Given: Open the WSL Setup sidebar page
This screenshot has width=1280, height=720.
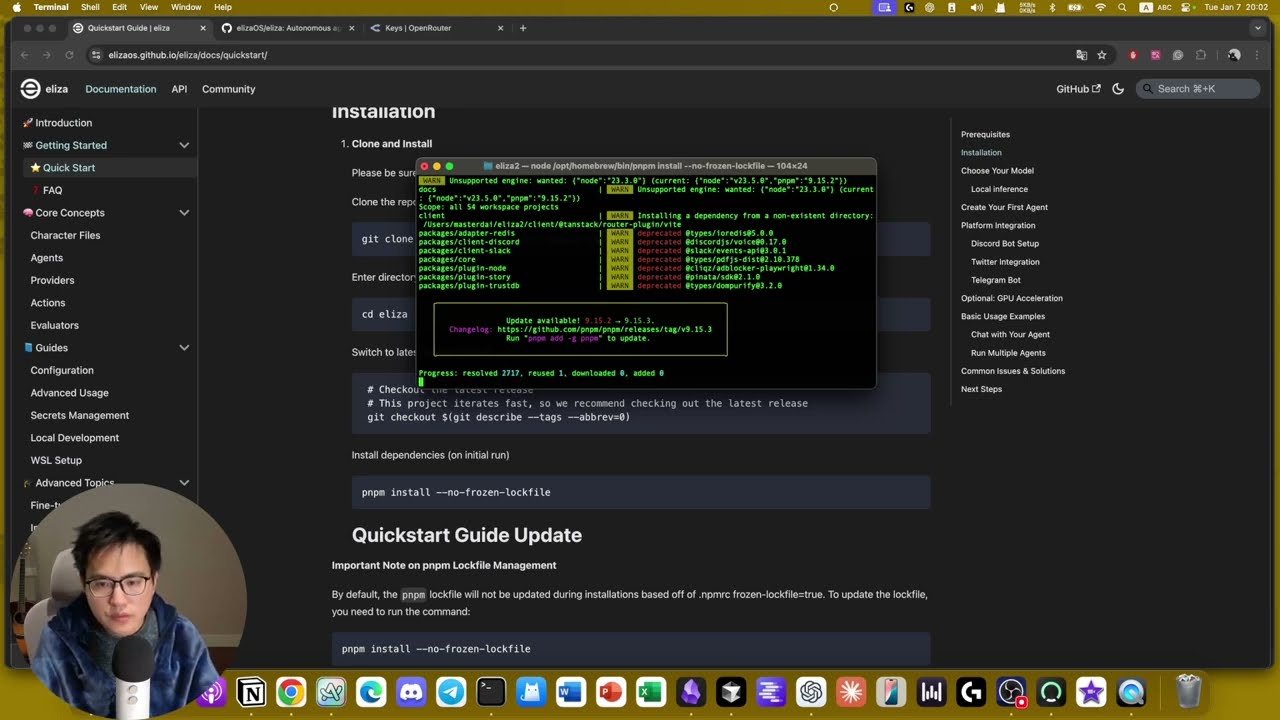Looking at the screenshot, I should (x=56, y=460).
